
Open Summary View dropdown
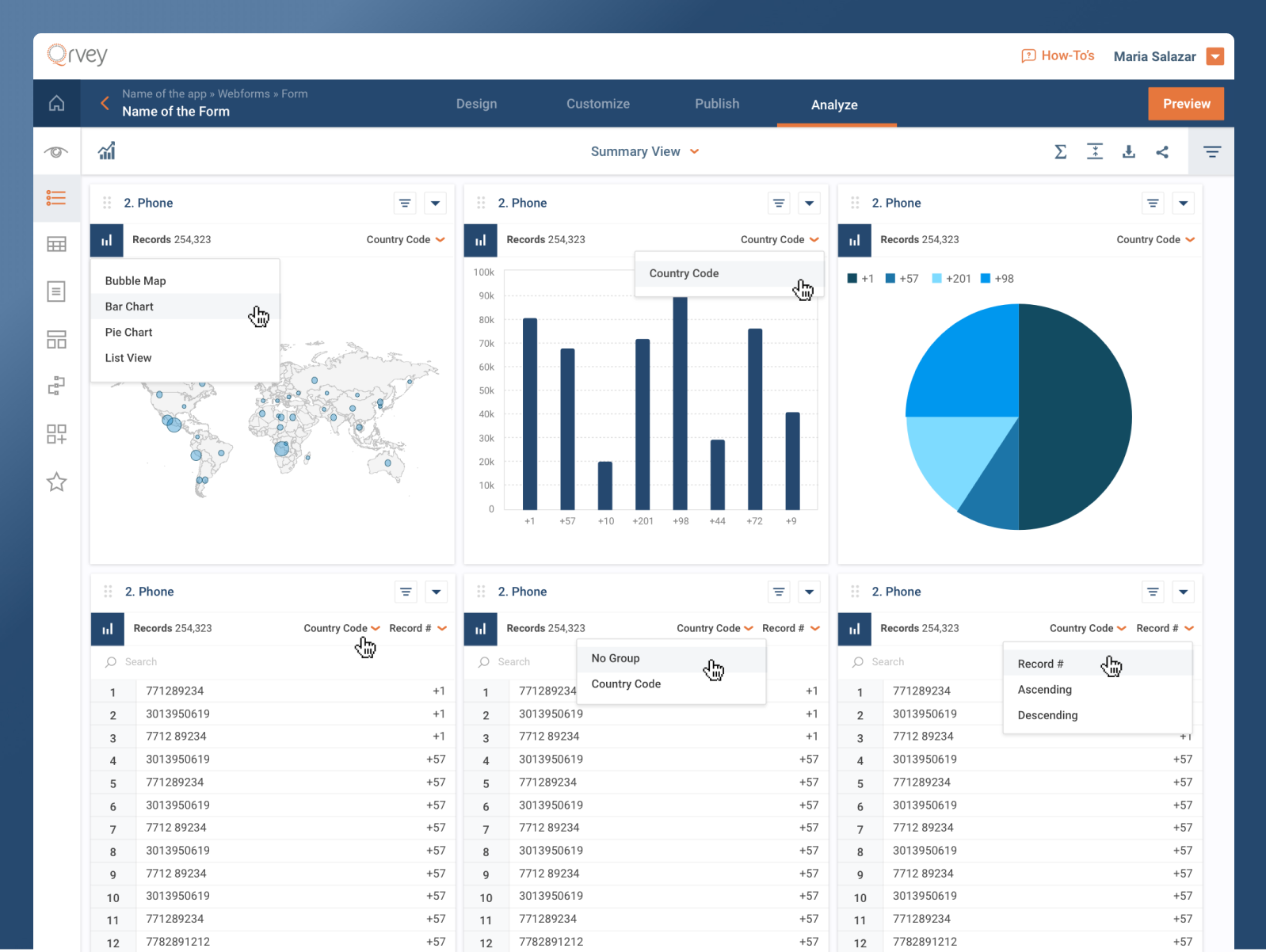tap(645, 151)
